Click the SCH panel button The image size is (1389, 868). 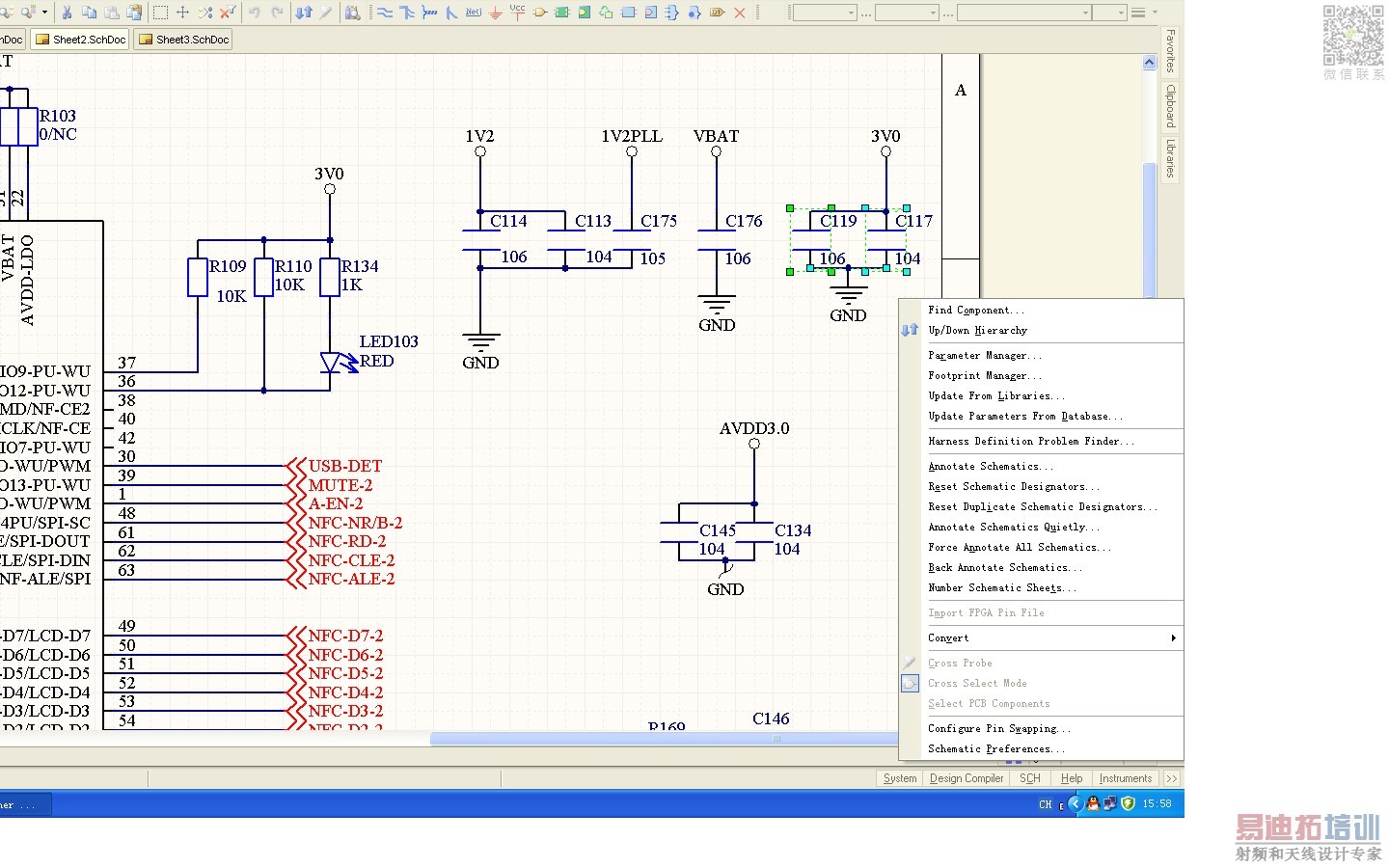click(1030, 778)
